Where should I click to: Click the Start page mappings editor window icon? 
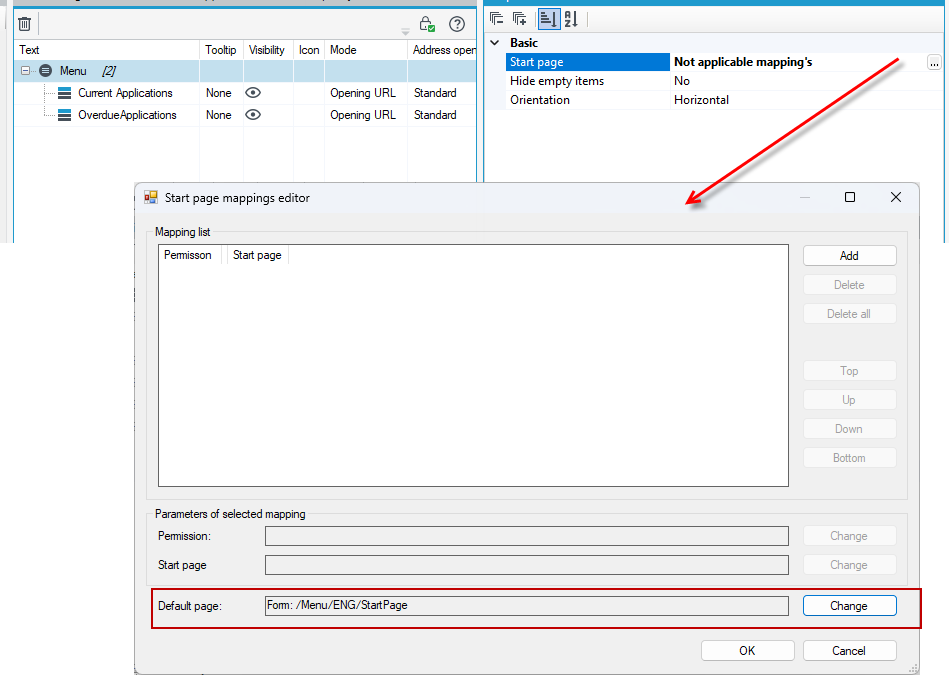pyautogui.click(x=151, y=197)
